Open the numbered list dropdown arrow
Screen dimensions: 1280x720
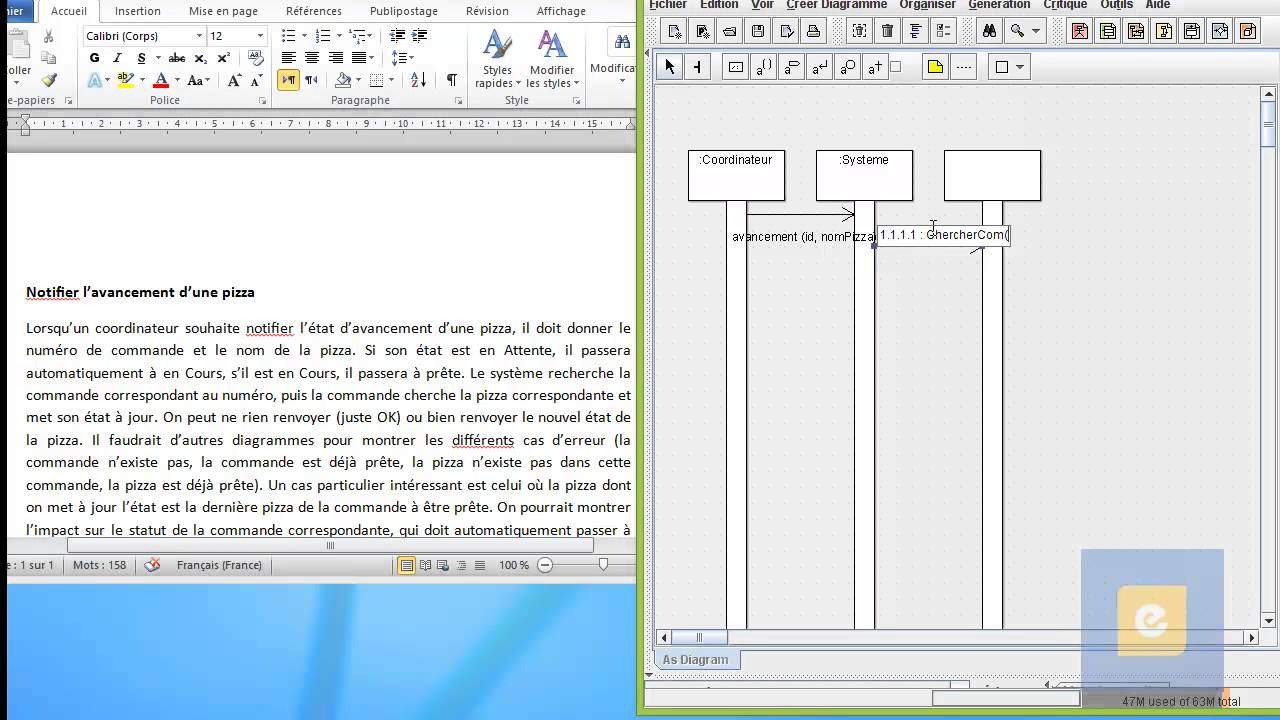pos(338,36)
